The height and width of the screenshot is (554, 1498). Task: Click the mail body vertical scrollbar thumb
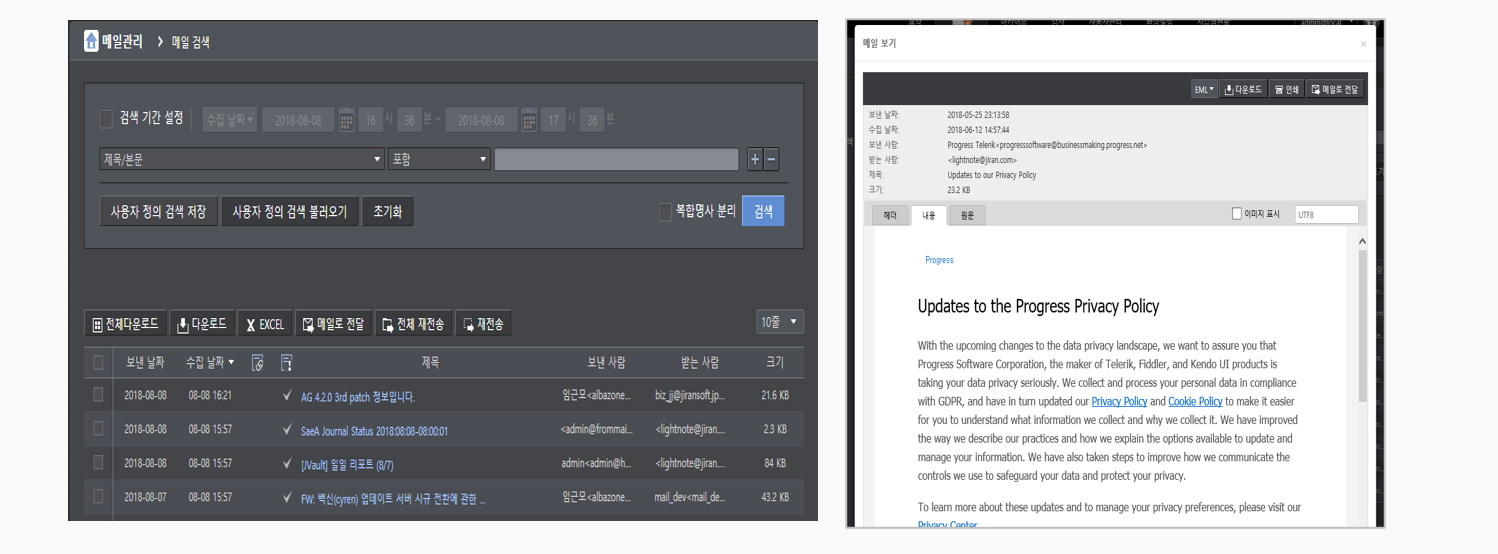click(1362, 326)
